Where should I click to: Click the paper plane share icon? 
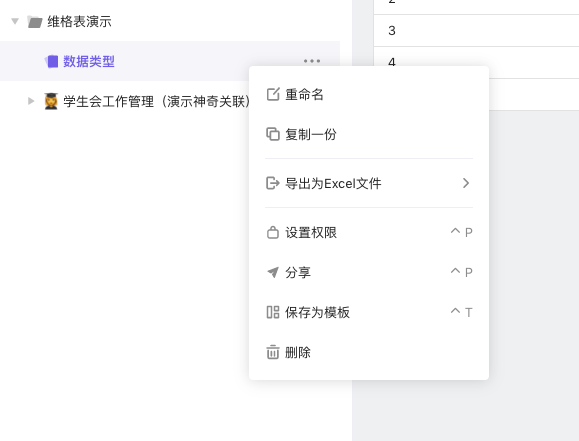click(273, 272)
